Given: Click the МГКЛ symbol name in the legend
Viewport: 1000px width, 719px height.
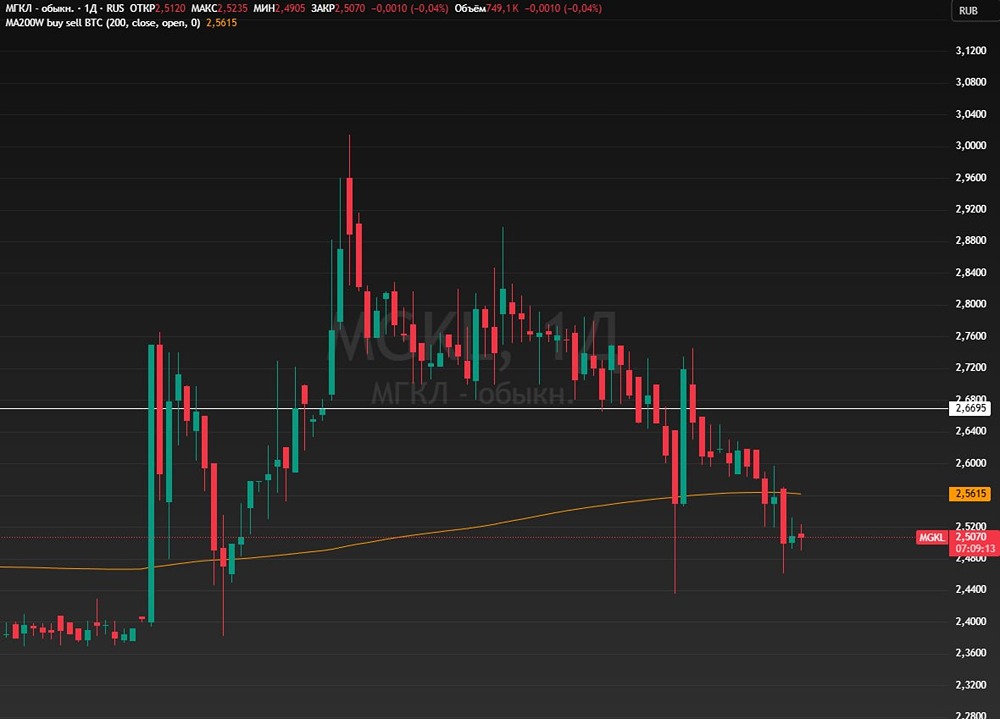Looking at the screenshot, I should point(41,8).
